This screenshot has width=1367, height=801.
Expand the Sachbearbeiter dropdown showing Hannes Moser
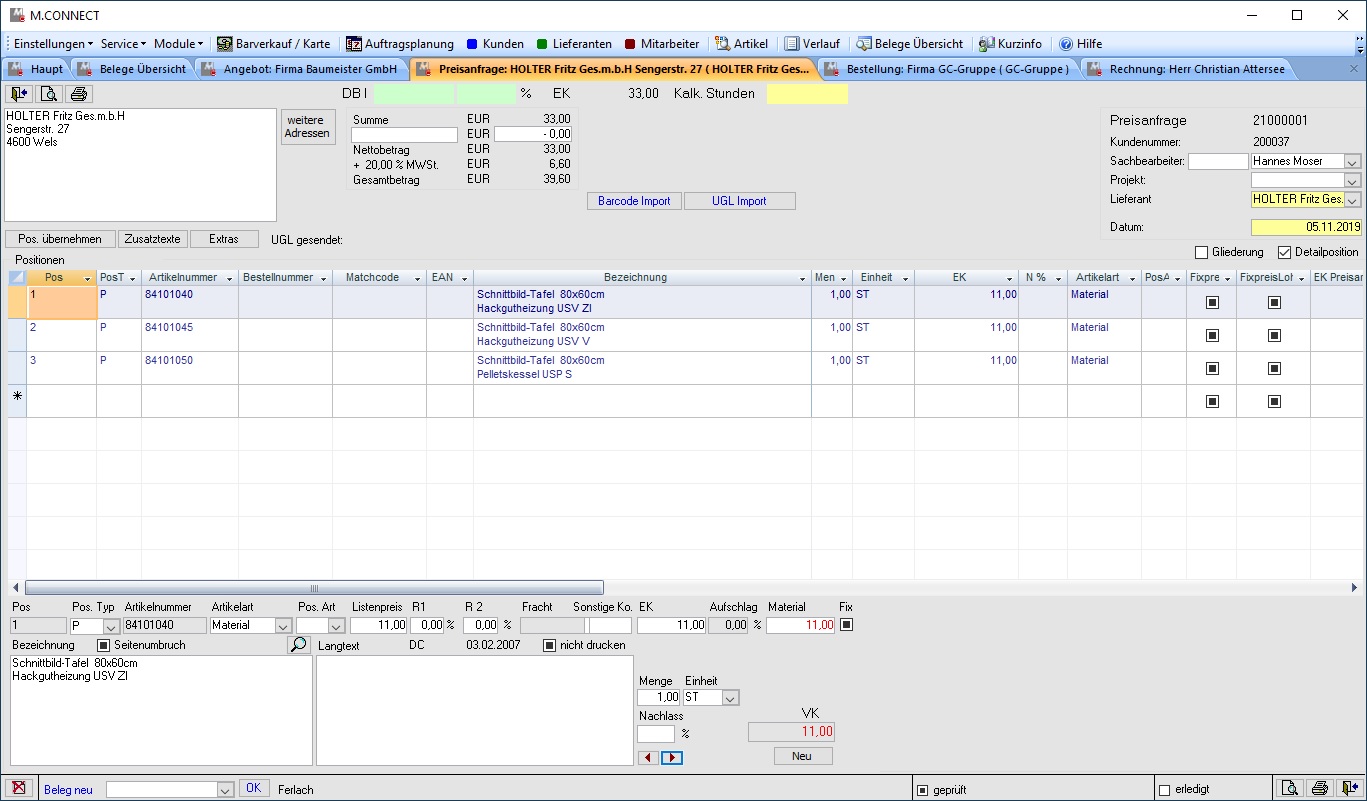(1352, 162)
